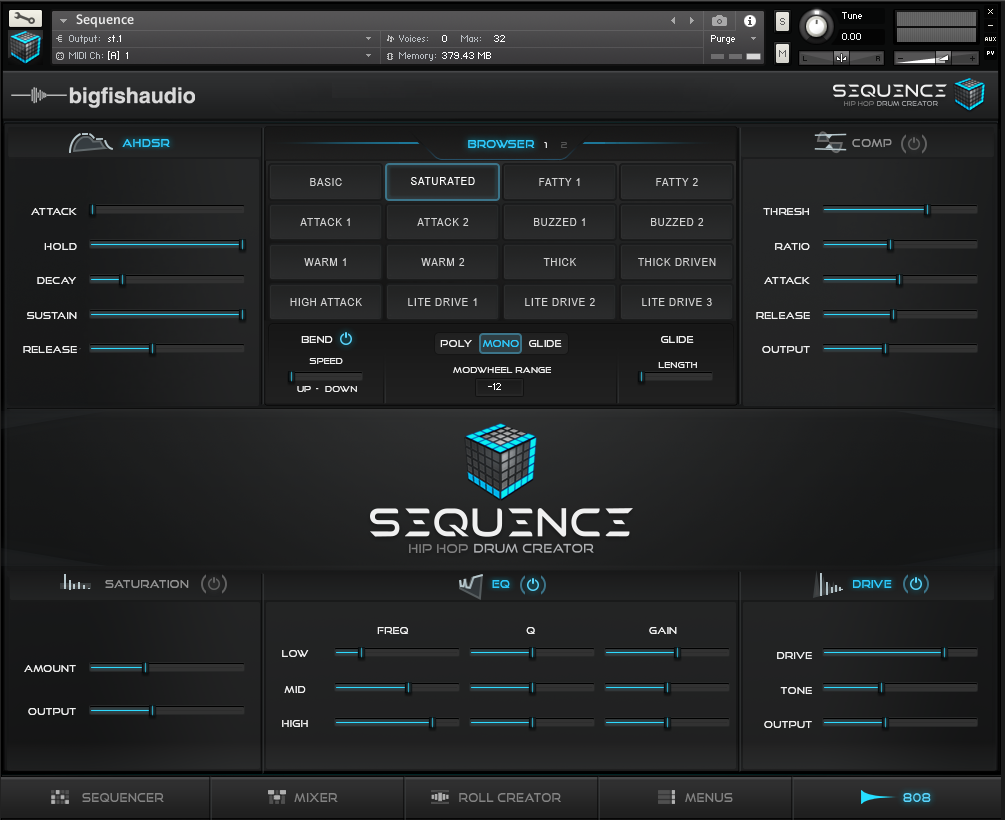The image size is (1005, 820).
Task: Select POLY voice mode
Action: pos(456,344)
